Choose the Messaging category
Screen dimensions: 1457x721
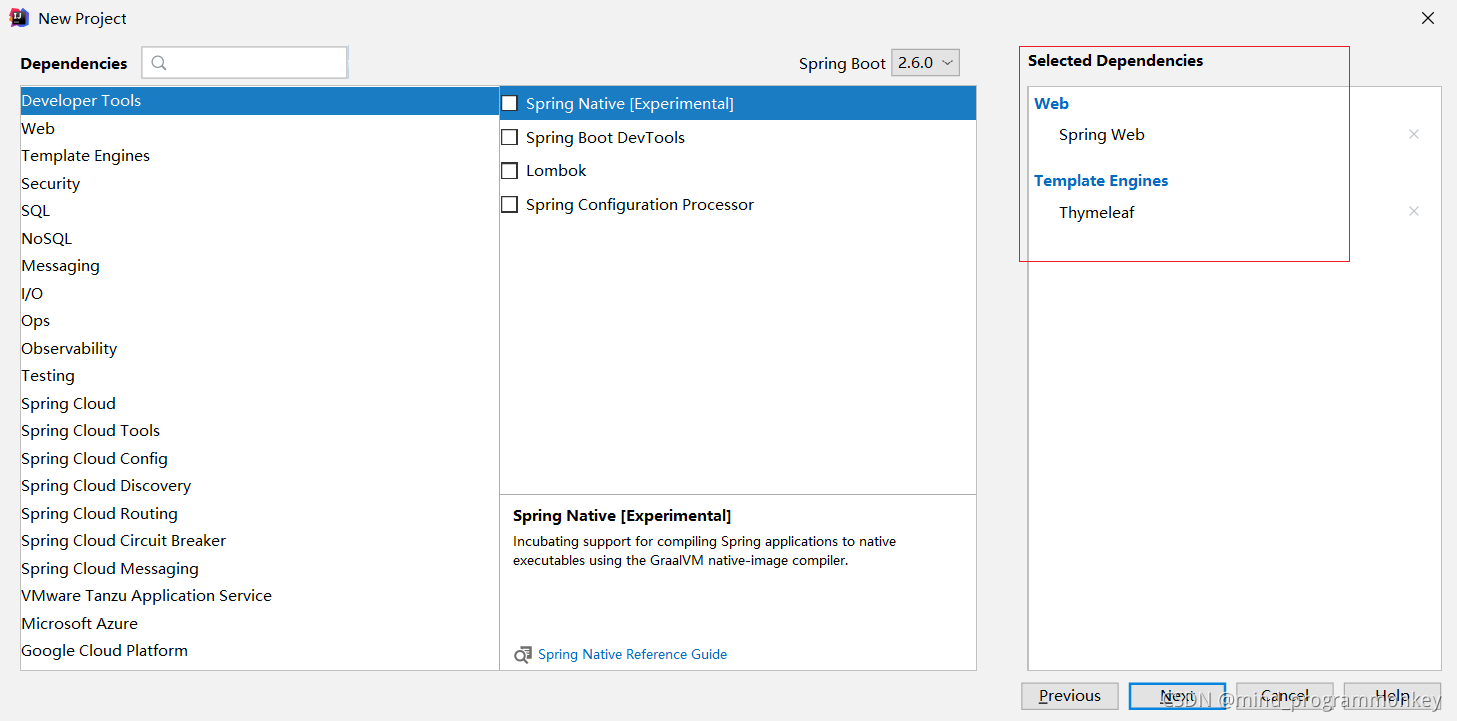(260, 266)
